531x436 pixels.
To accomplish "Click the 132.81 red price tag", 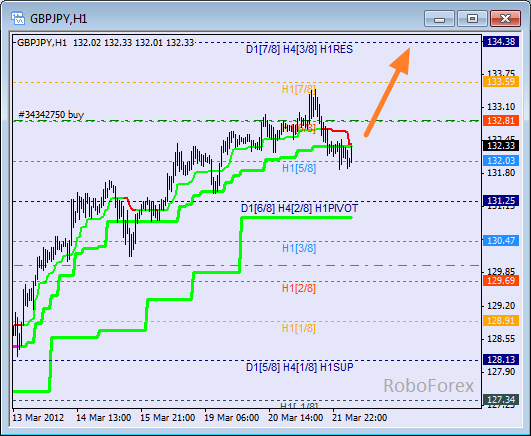I will point(501,121).
